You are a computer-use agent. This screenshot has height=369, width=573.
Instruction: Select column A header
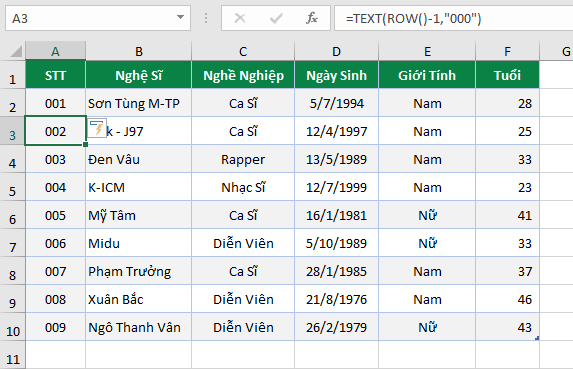tap(56, 52)
